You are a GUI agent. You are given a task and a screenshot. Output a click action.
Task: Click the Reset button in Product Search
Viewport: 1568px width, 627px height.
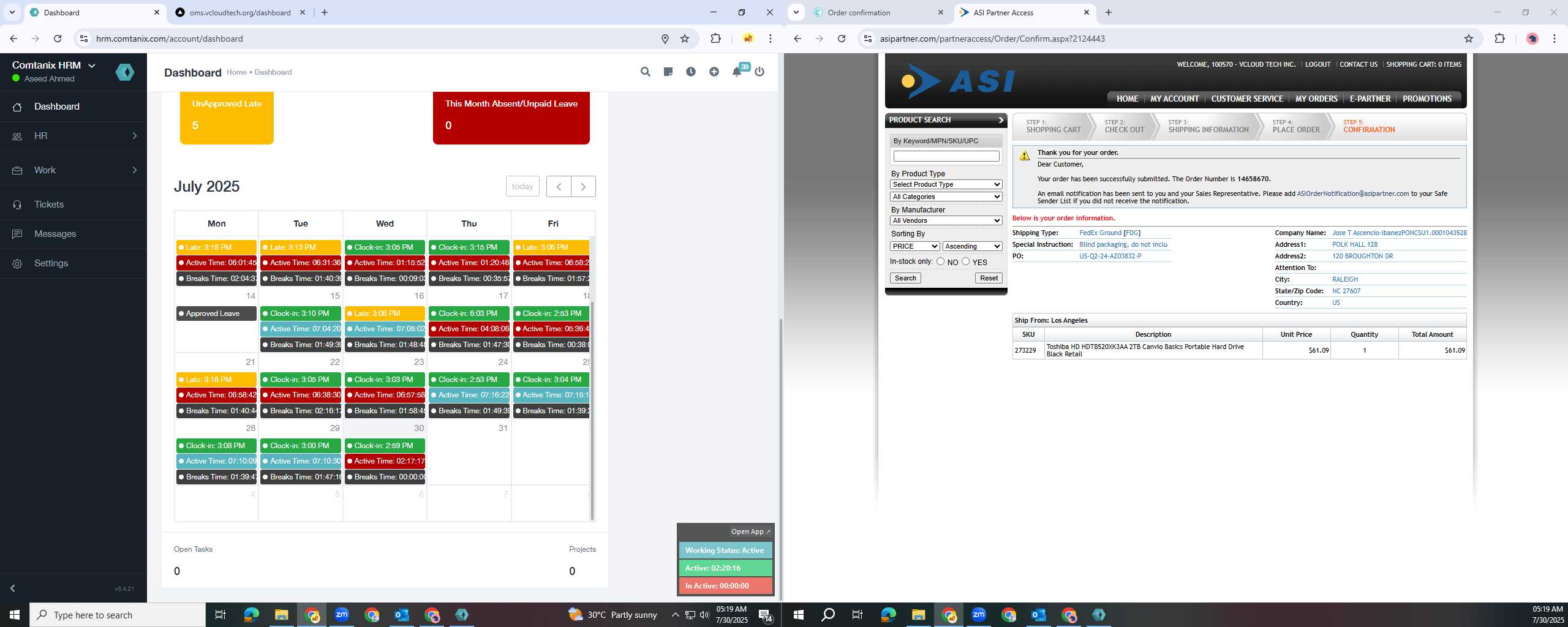989,278
